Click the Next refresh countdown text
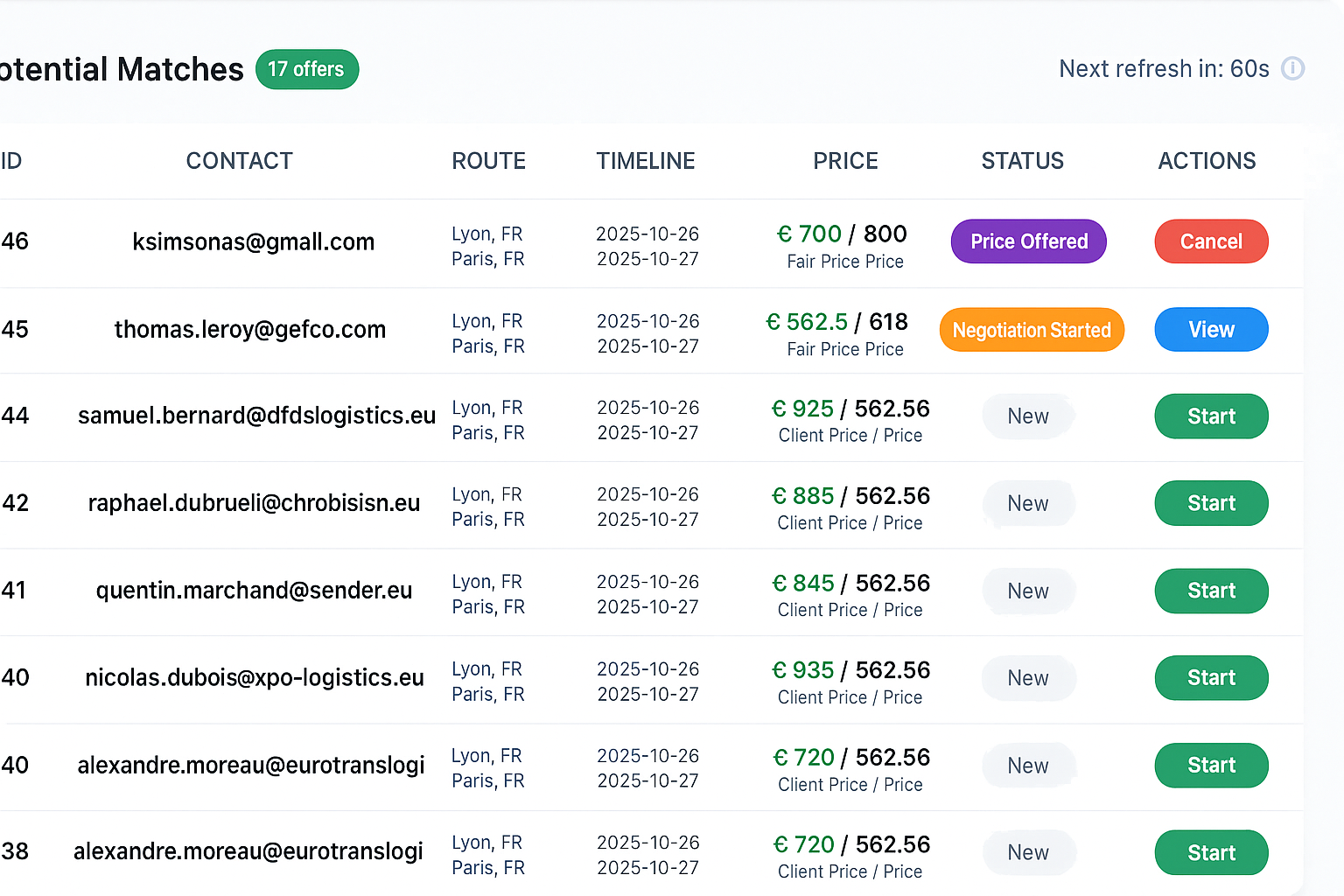Screen dimensions: 1344x896 [1163, 68]
